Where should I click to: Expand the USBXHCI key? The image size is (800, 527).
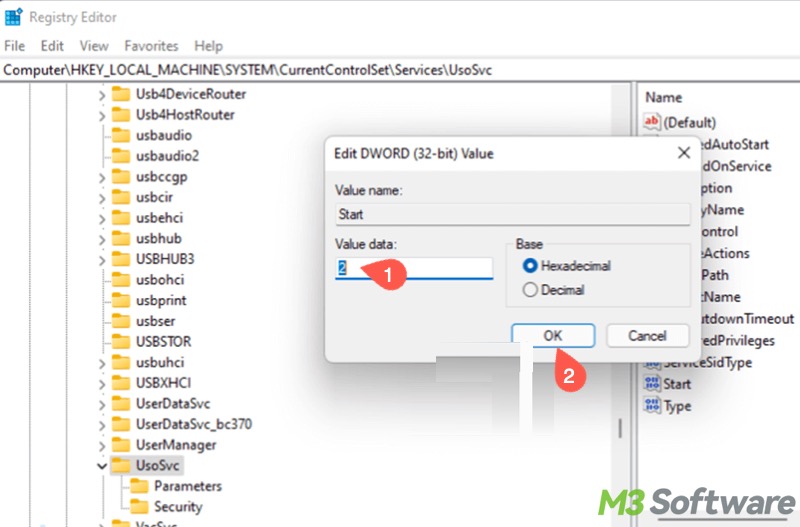pyautogui.click(x=102, y=384)
